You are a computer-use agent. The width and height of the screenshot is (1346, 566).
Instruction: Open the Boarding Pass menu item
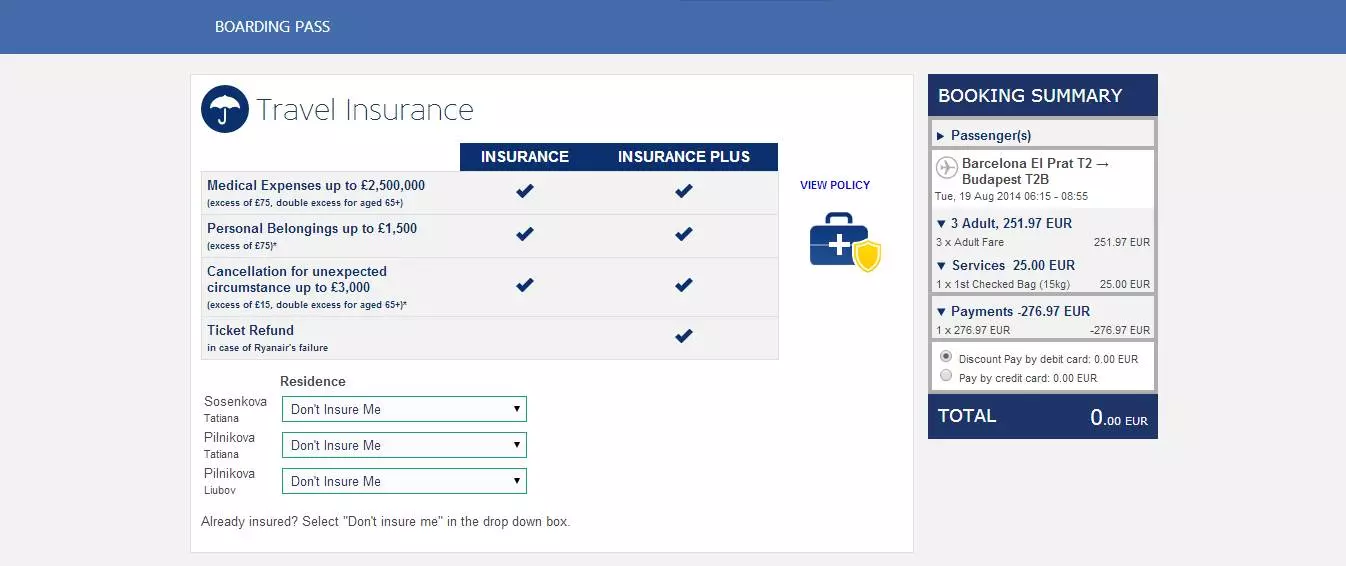tap(272, 27)
